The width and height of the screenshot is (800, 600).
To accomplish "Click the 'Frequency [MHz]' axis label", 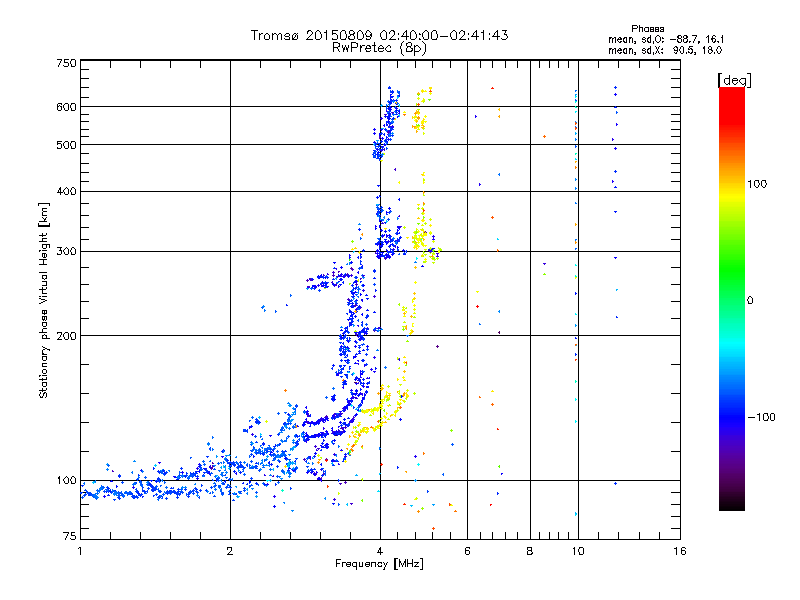I will (x=379, y=564).
